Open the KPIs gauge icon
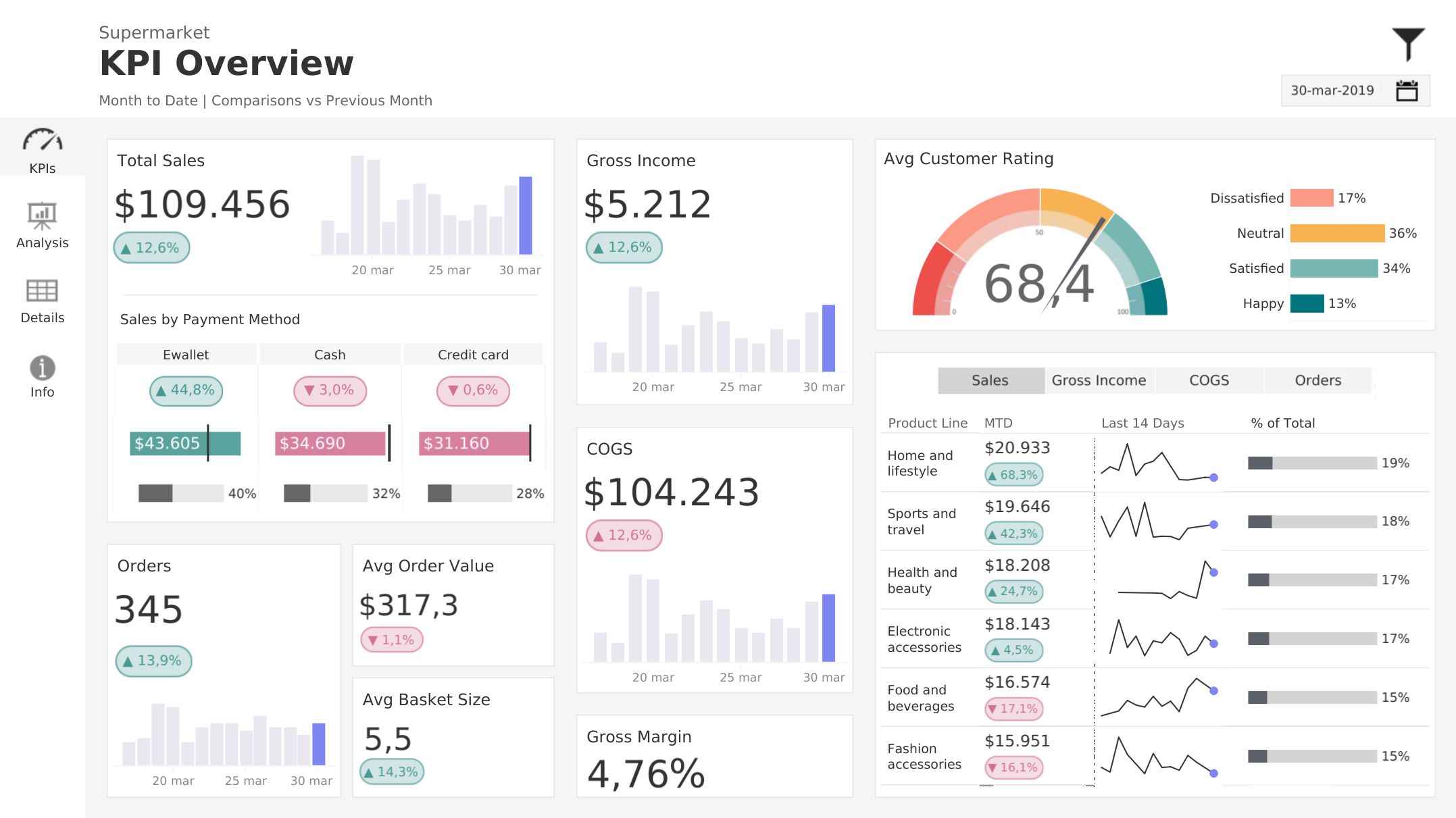Image resolution: width=1456 pixels, height=818 pixels. click(x=42, y=140)
